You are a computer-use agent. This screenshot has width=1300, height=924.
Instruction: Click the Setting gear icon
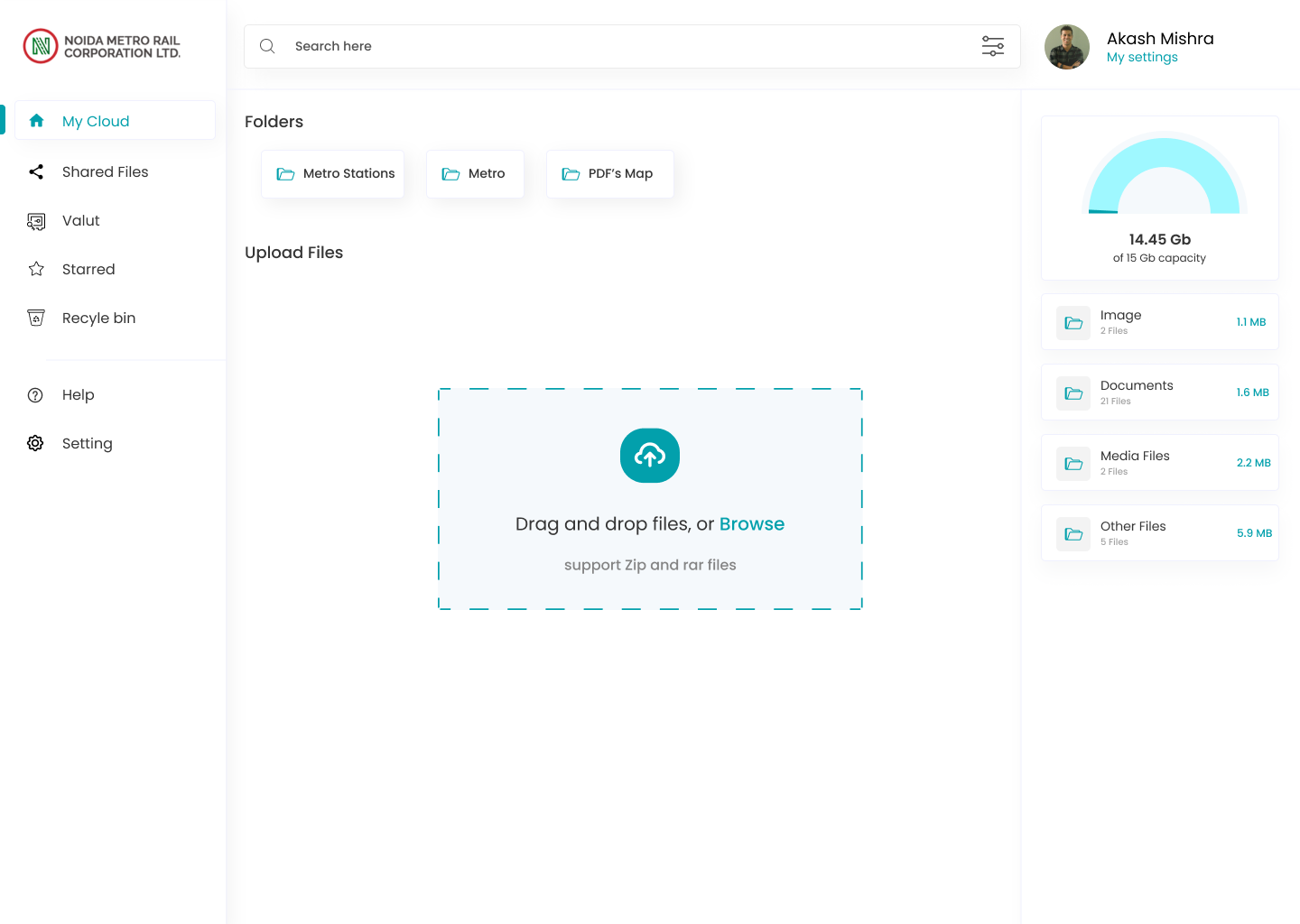pos(35,443)
